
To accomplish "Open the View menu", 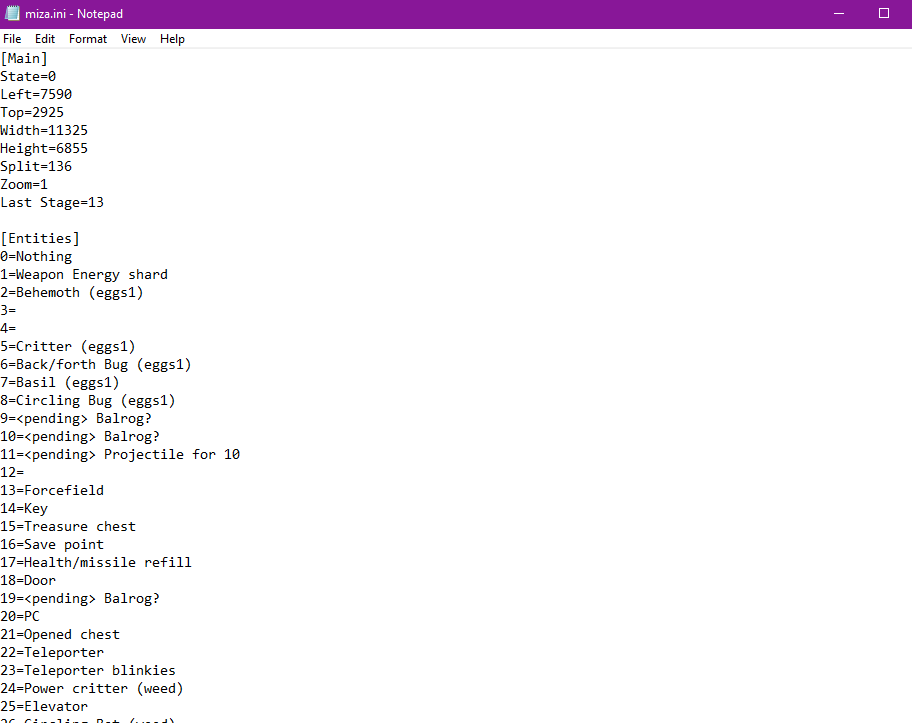I will pyautogui.click(x=133, y=38).
